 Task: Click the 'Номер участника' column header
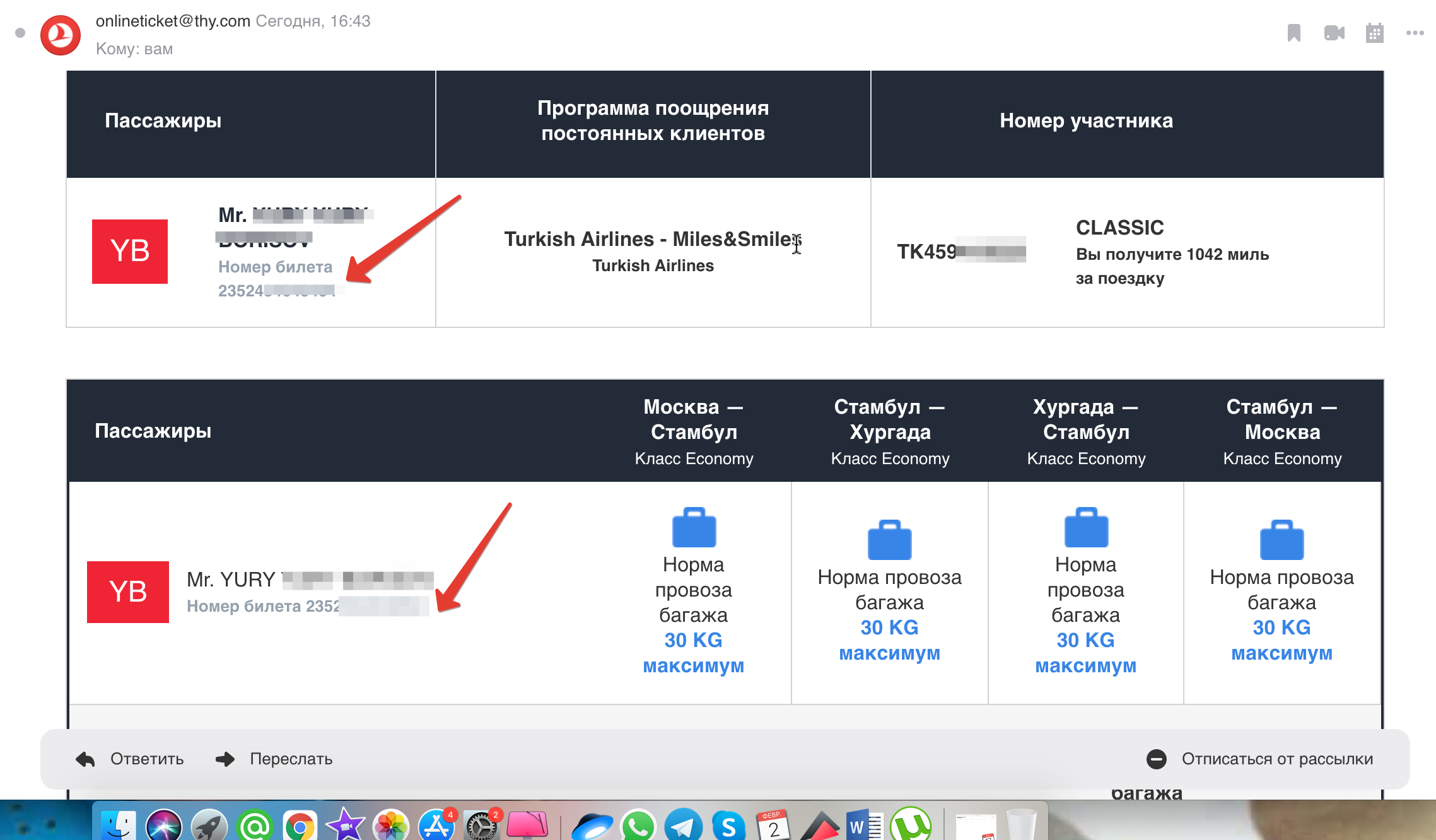pyautogui.click(x=1086, y=120)
